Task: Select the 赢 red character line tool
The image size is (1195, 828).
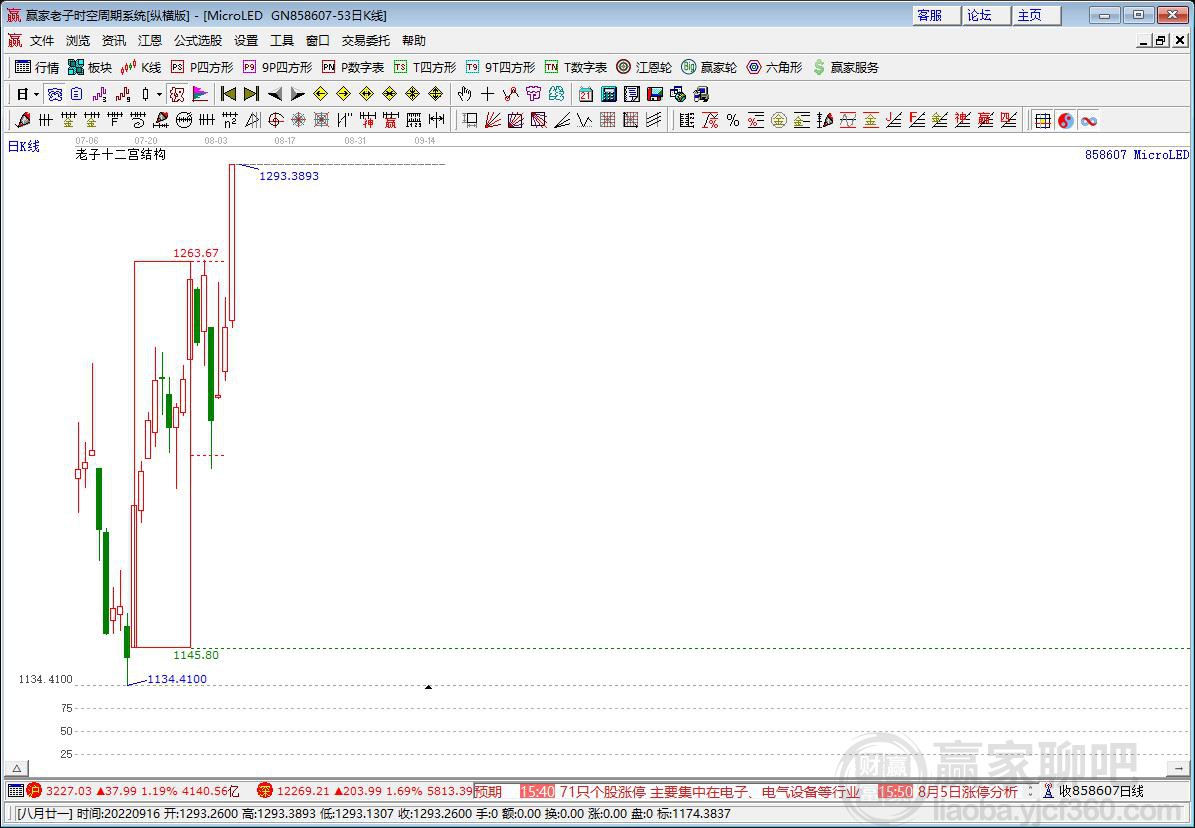Action: click(x=391, y=120)
